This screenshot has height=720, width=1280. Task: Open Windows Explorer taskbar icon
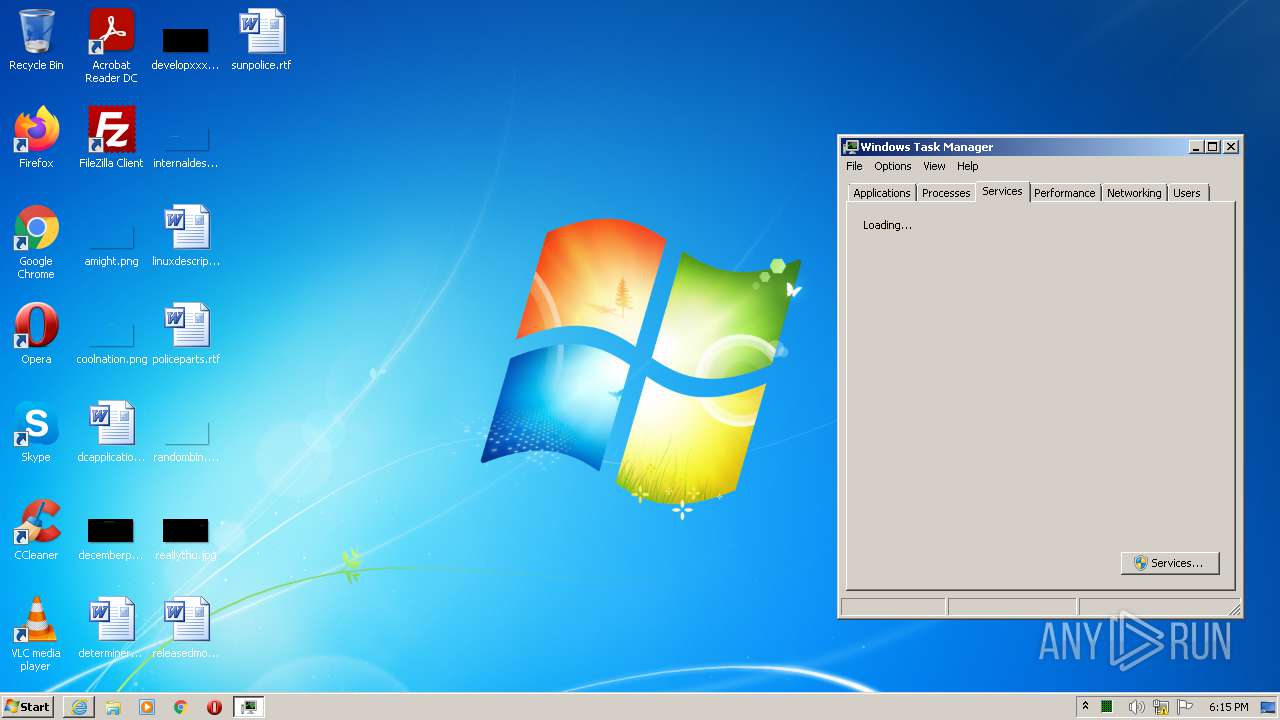pos(113,707)
